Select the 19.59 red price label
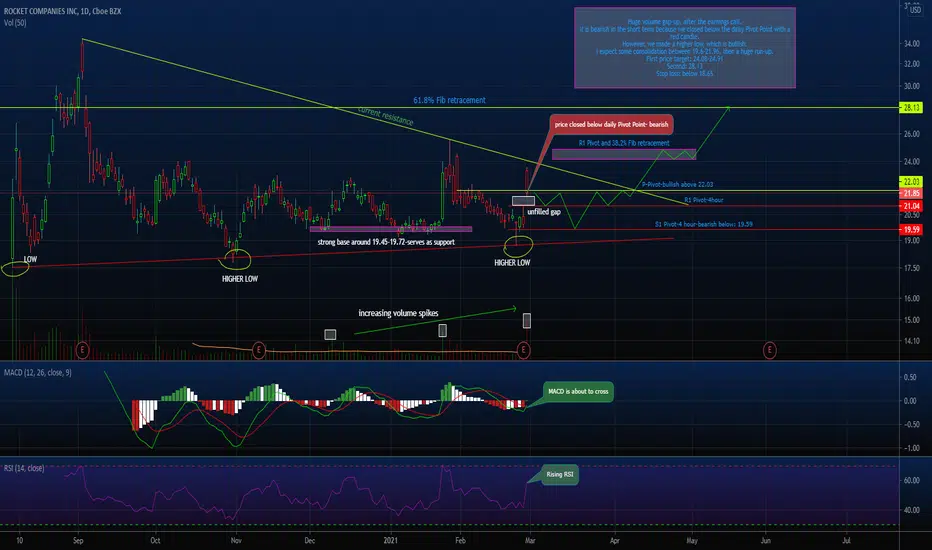The image size is (932, 550). 911,230
